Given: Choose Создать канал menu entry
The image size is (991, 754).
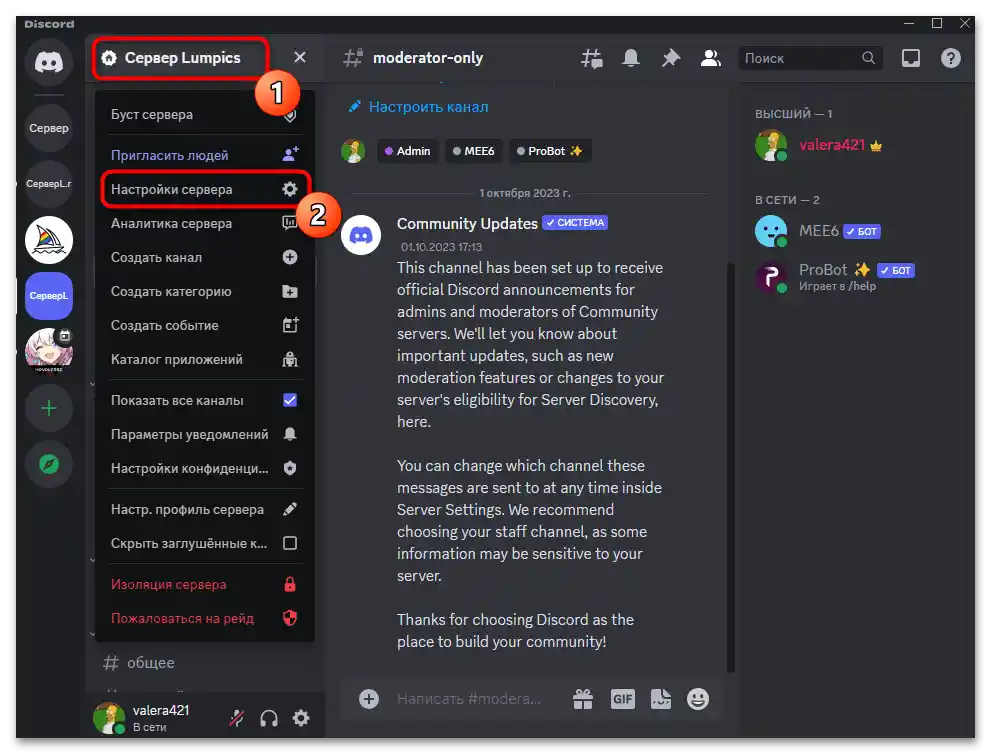Looking at the screenshot, I should (204, 257).
